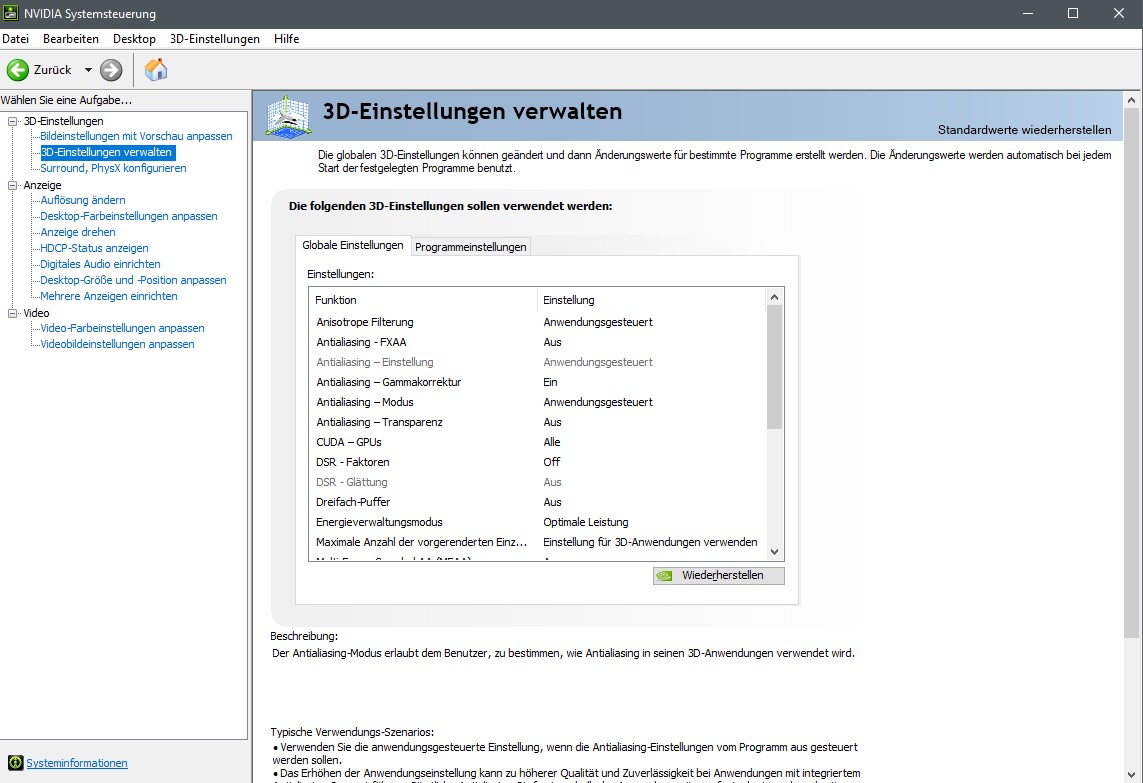Open the Hilfe menu
The height and width of the screenshot is (783, 1143).
pyautogui.click(x=286, y=39)
